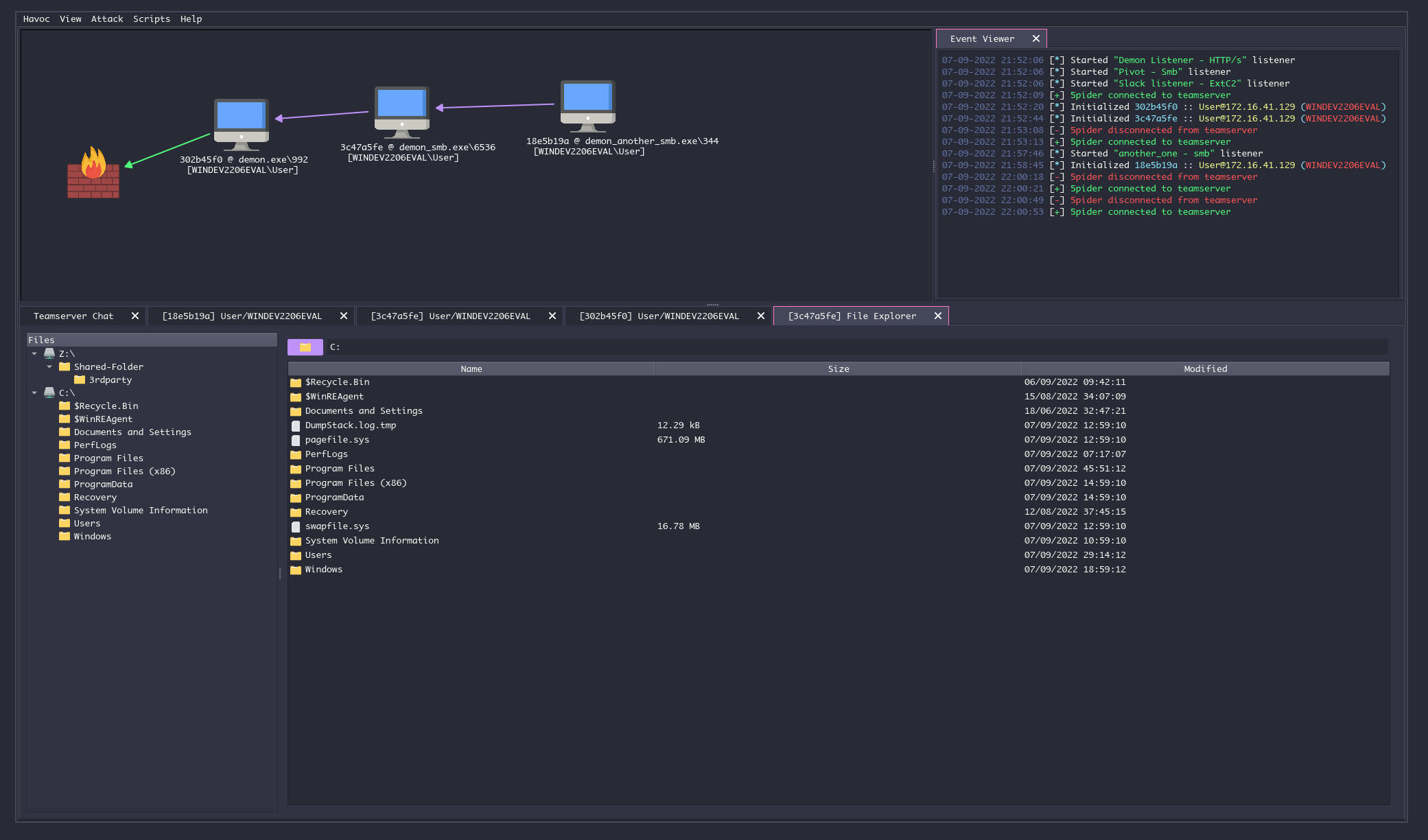Open the Scripts menu

(x=151, y=19)
